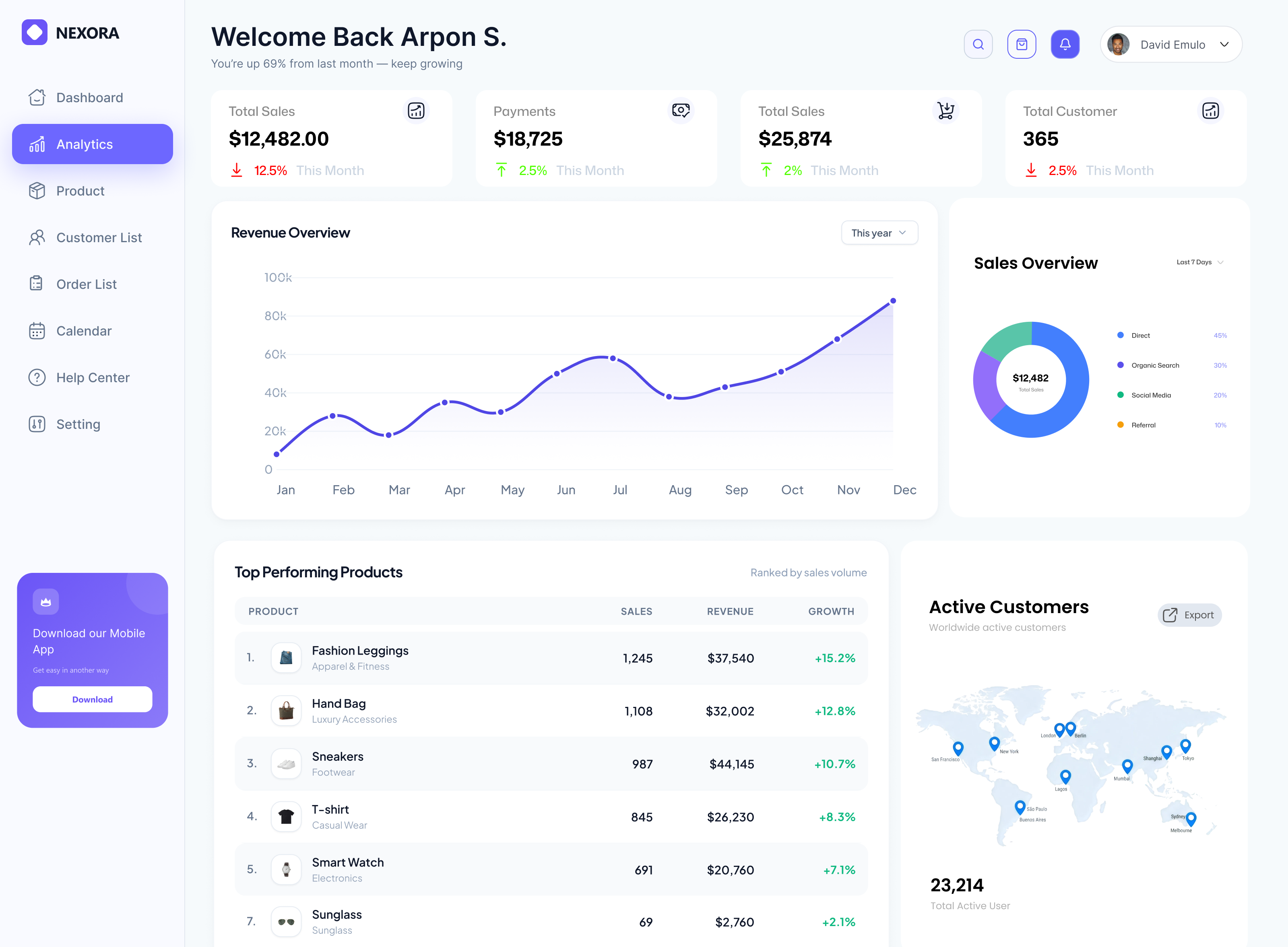Click the Hand Bag product thumbnail
Screen dimensions: 1288x947
coord(286,711)
